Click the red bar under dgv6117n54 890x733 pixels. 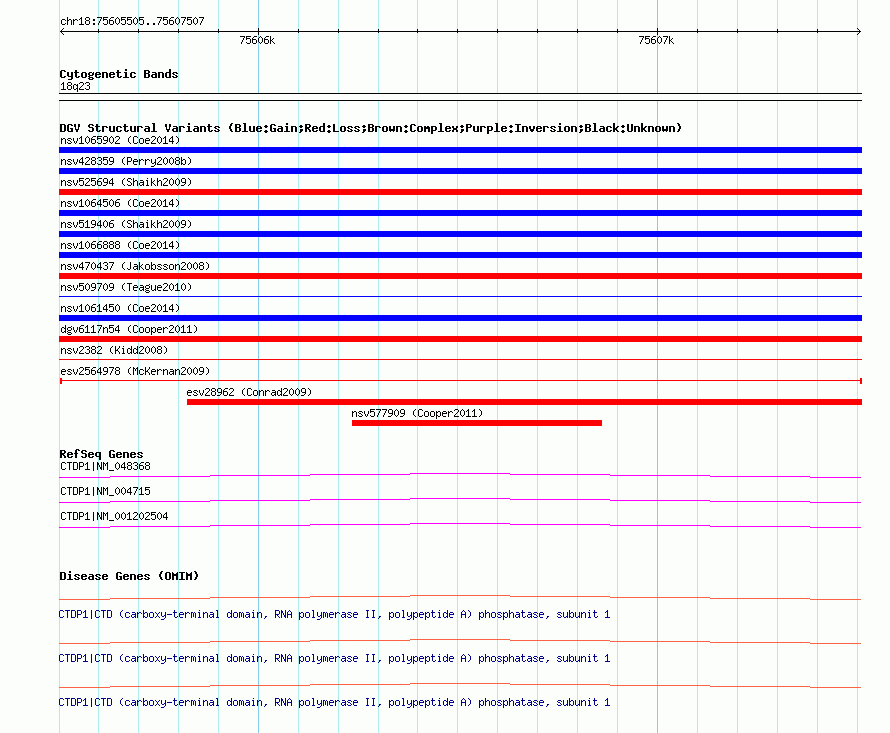(460, 339)
